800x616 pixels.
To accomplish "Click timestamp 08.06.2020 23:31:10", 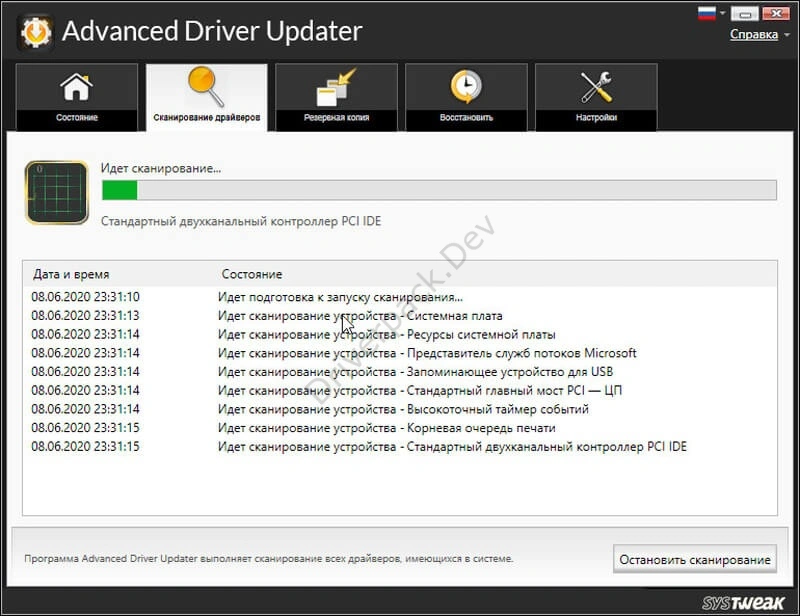I will (x=85, y=297).
